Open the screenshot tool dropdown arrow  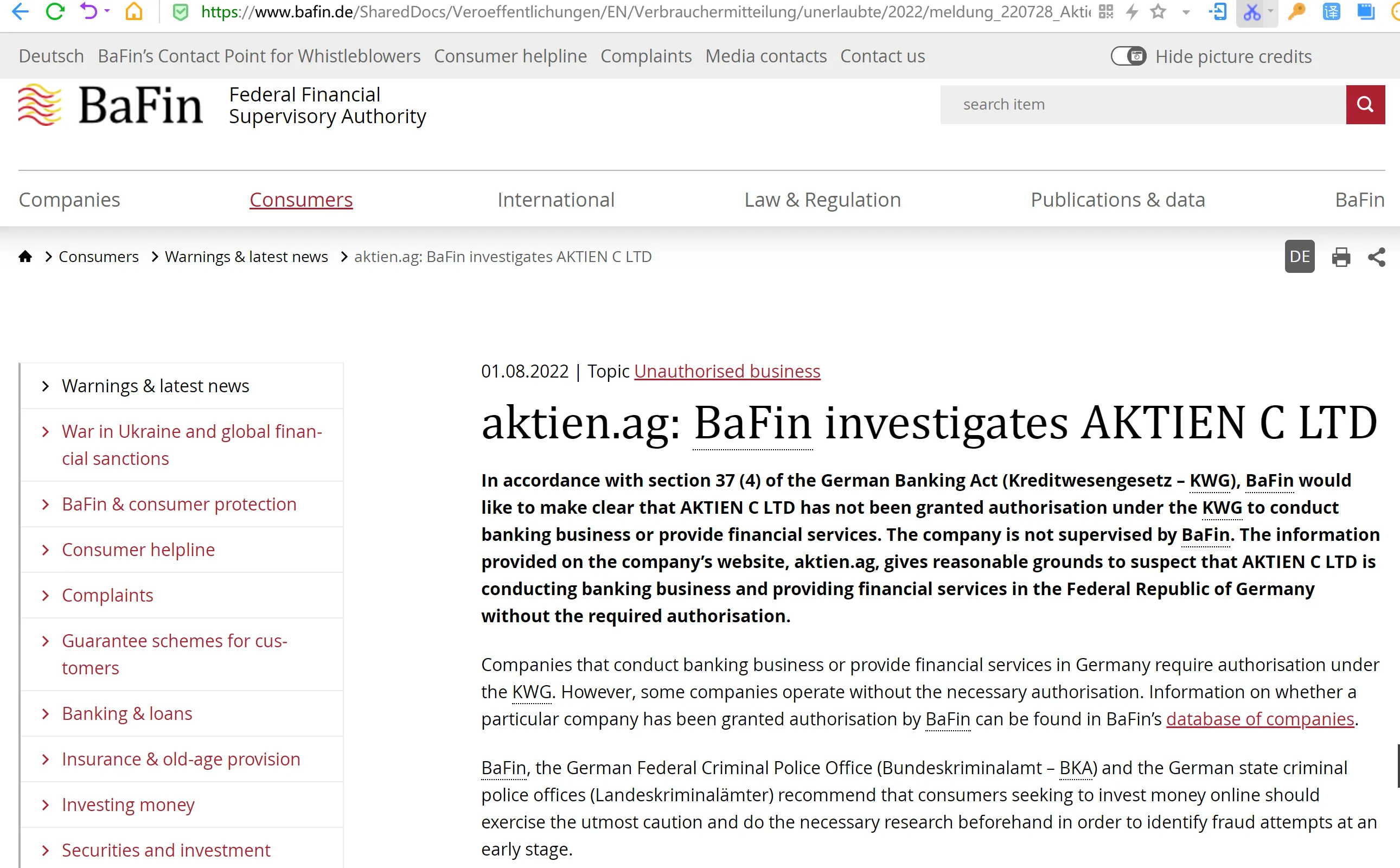tap(1270, 11)
